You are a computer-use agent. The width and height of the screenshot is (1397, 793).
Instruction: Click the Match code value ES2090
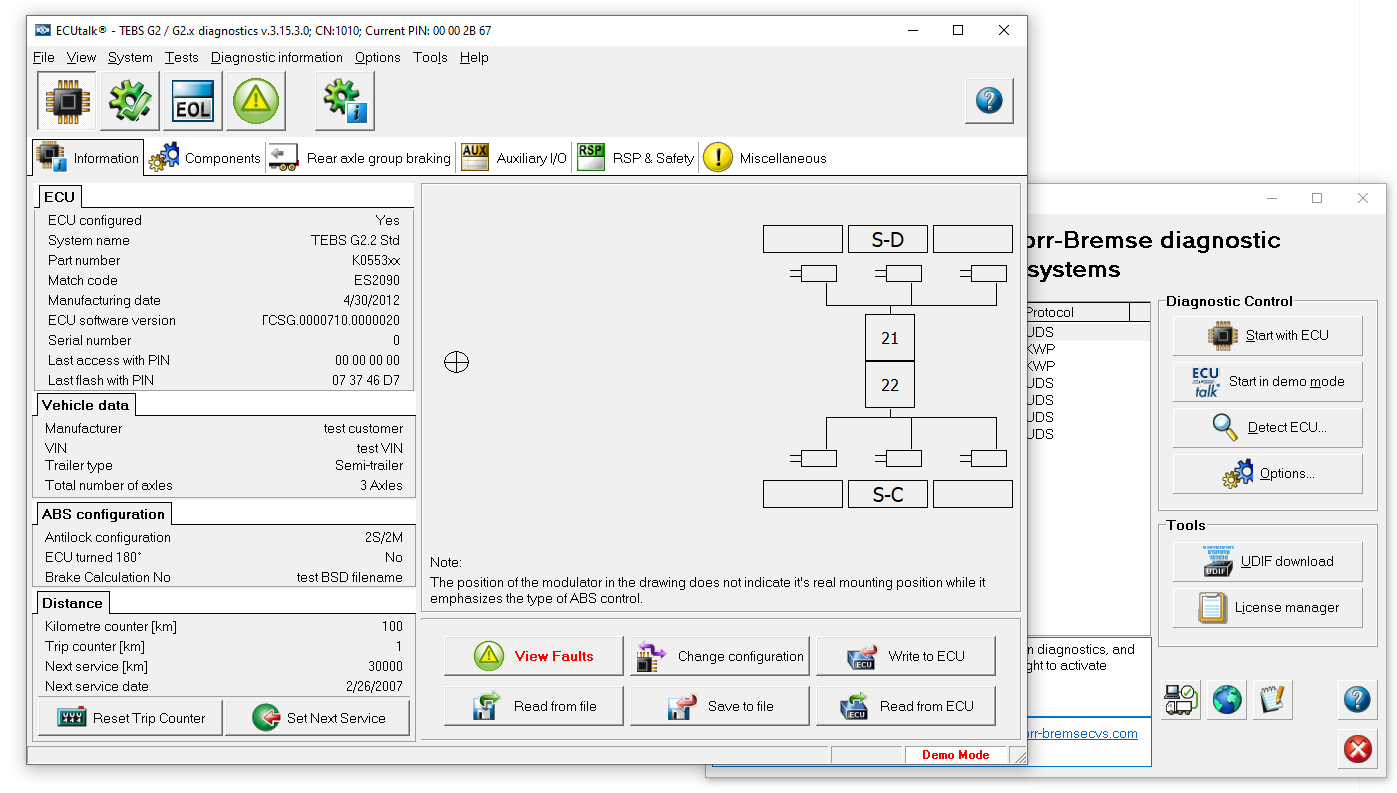point(376,280)
